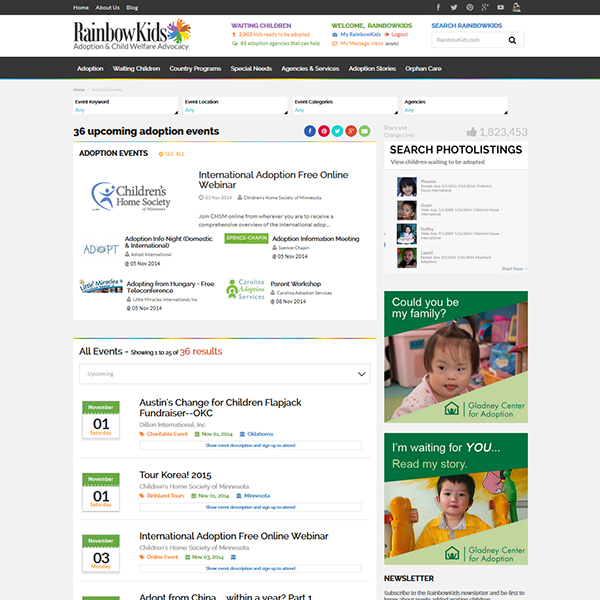Open the Waiting Children menu

tap(136, 68)
